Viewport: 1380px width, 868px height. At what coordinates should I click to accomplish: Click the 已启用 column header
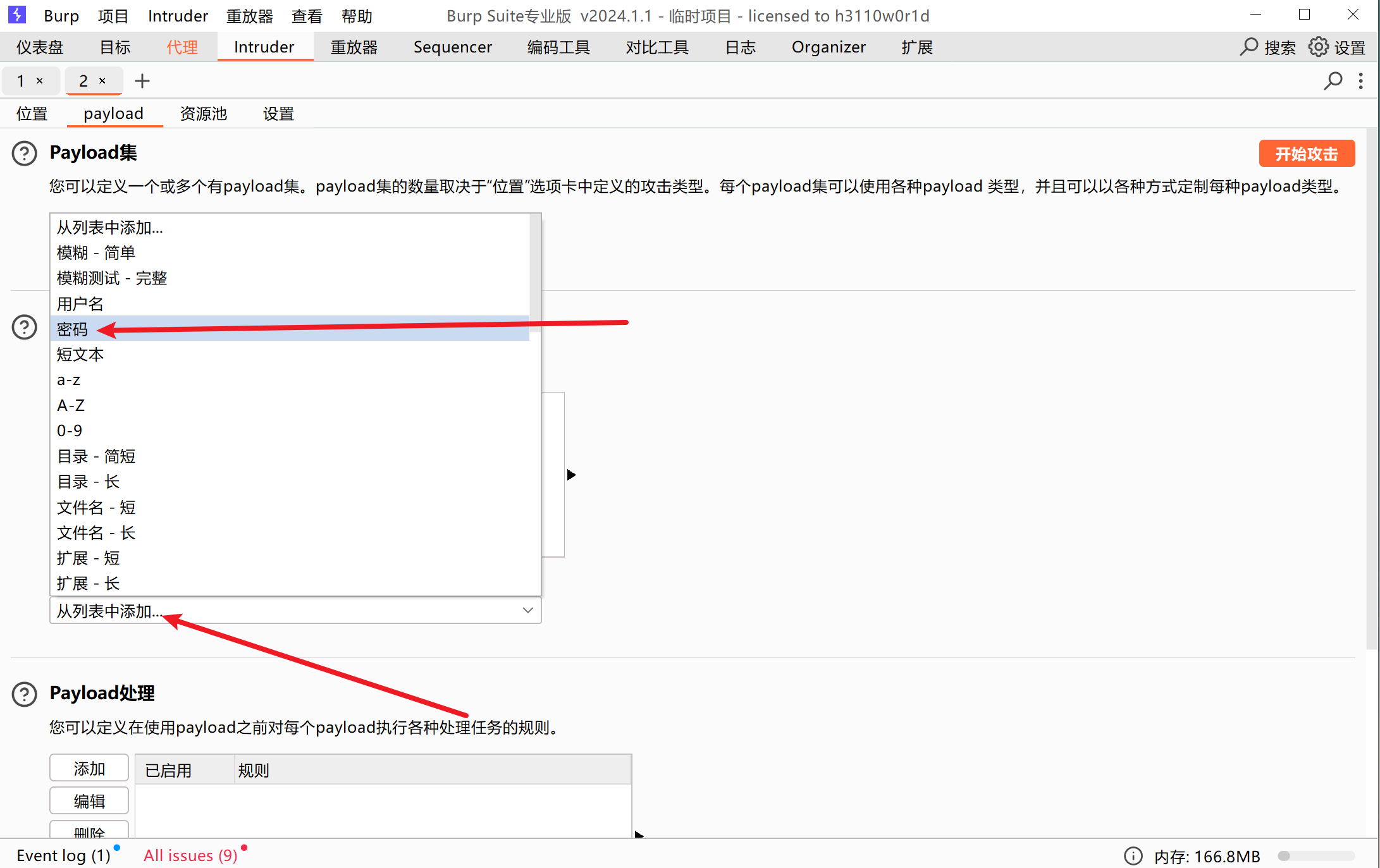coord(185,770)
